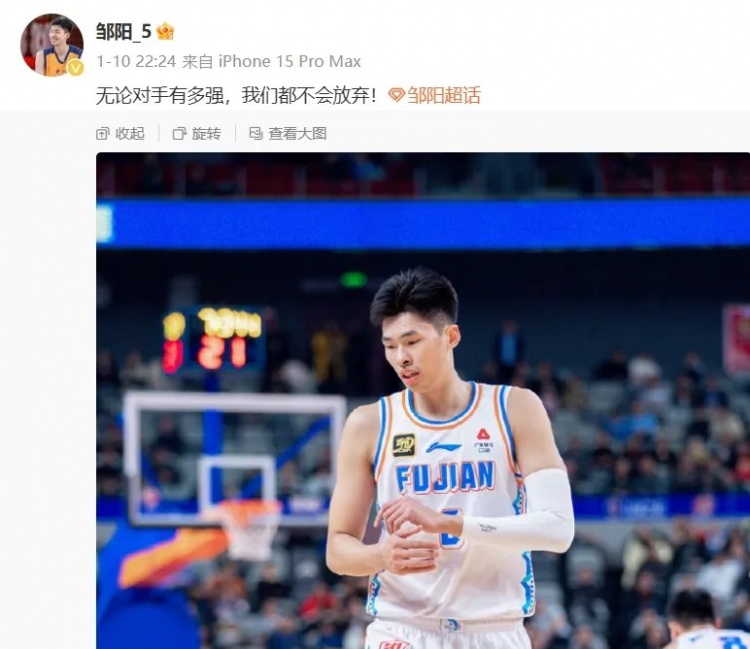Click the post text 无论对手有多强
Image resolution: width=750 pixels, height=649 pixels.
point(160,95)
